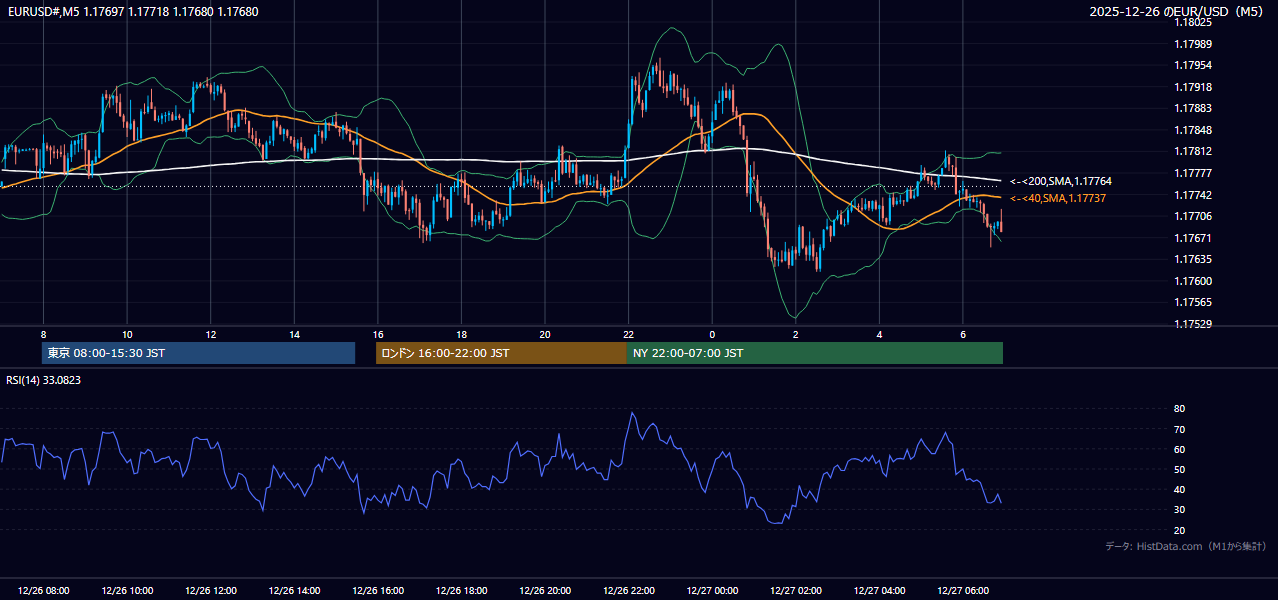Click hour marker 8 under price chart
This screenshot has height=600, width=1278.
point(43,334)
